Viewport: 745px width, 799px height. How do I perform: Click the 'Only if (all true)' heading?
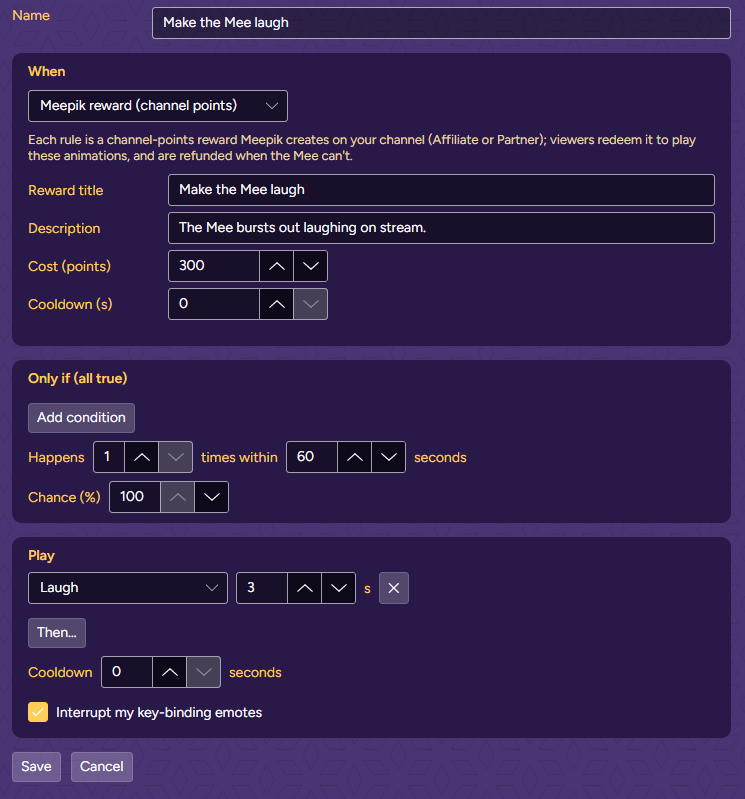77,379
